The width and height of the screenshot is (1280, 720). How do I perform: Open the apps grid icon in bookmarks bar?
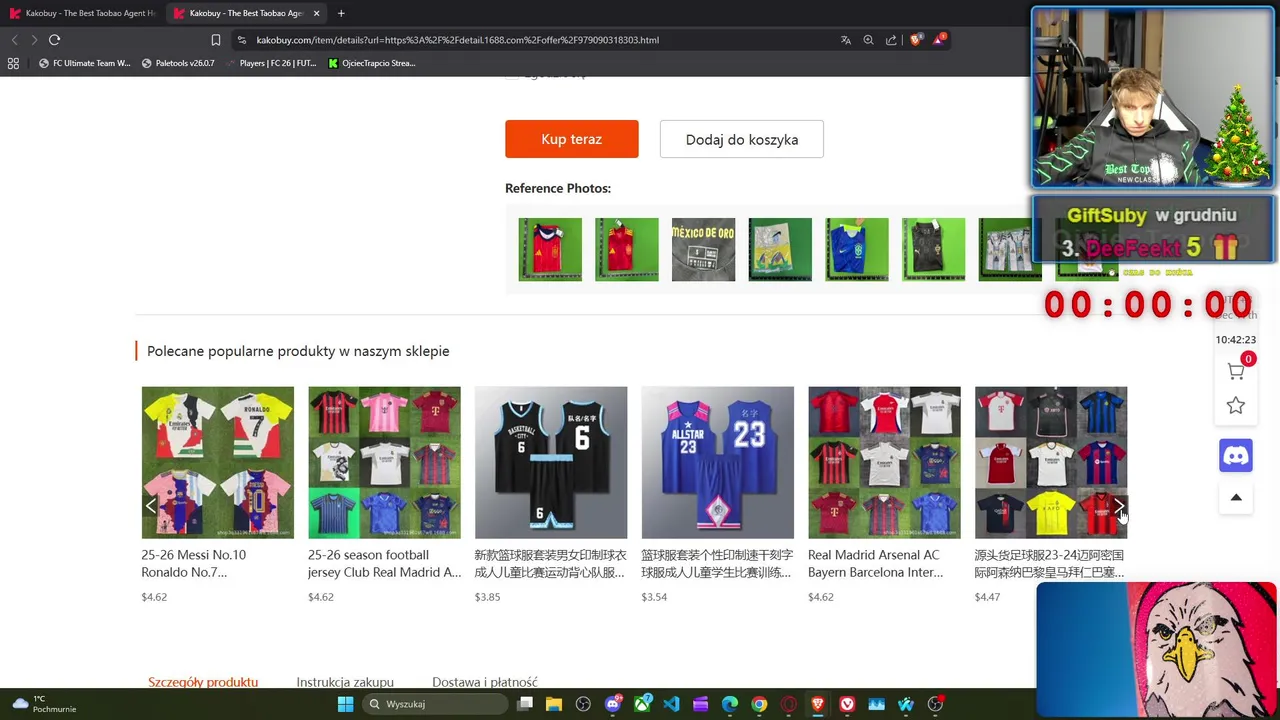13,63
